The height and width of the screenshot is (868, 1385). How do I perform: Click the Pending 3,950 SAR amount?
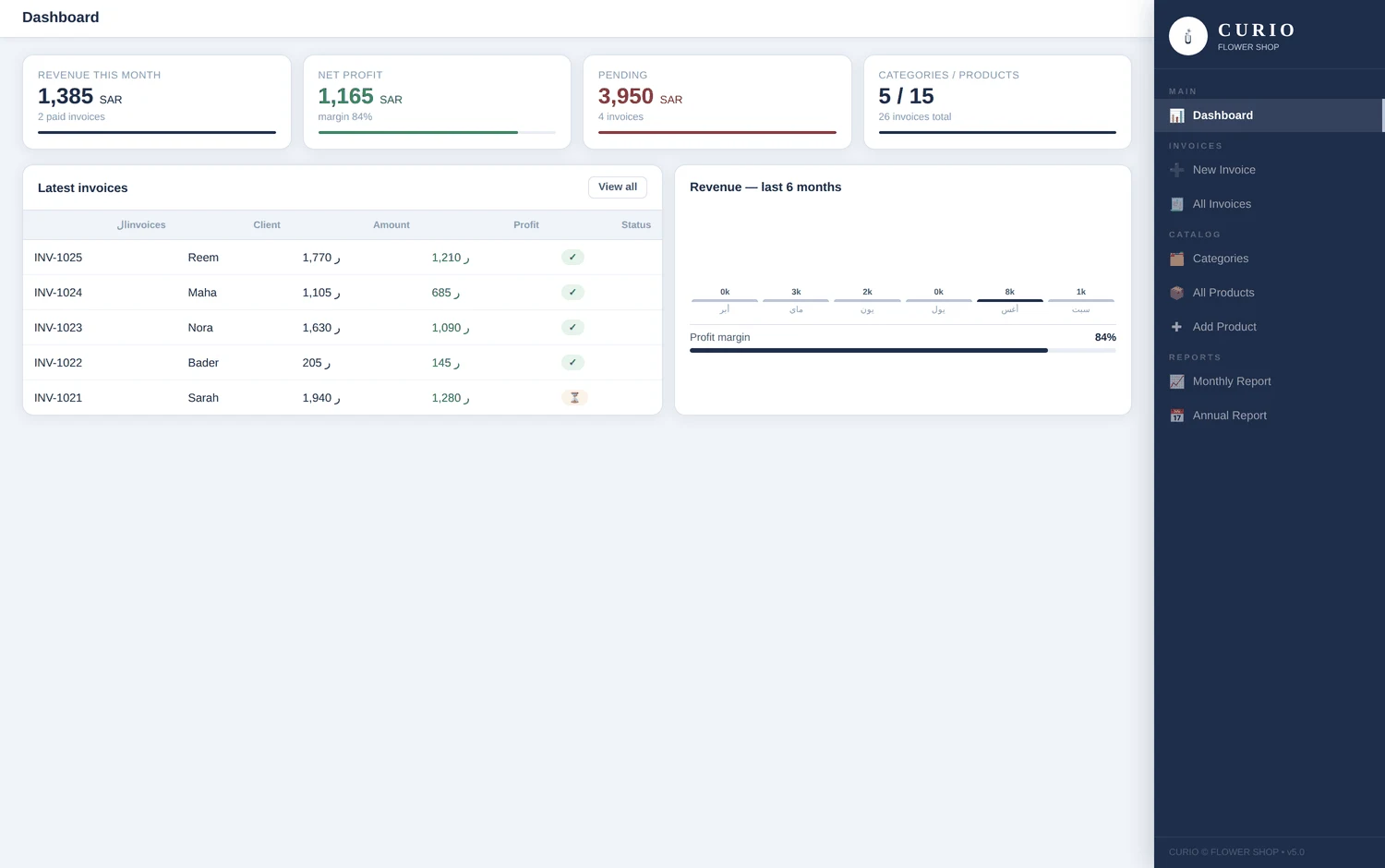pyautogui.click(x=641, y=96)
